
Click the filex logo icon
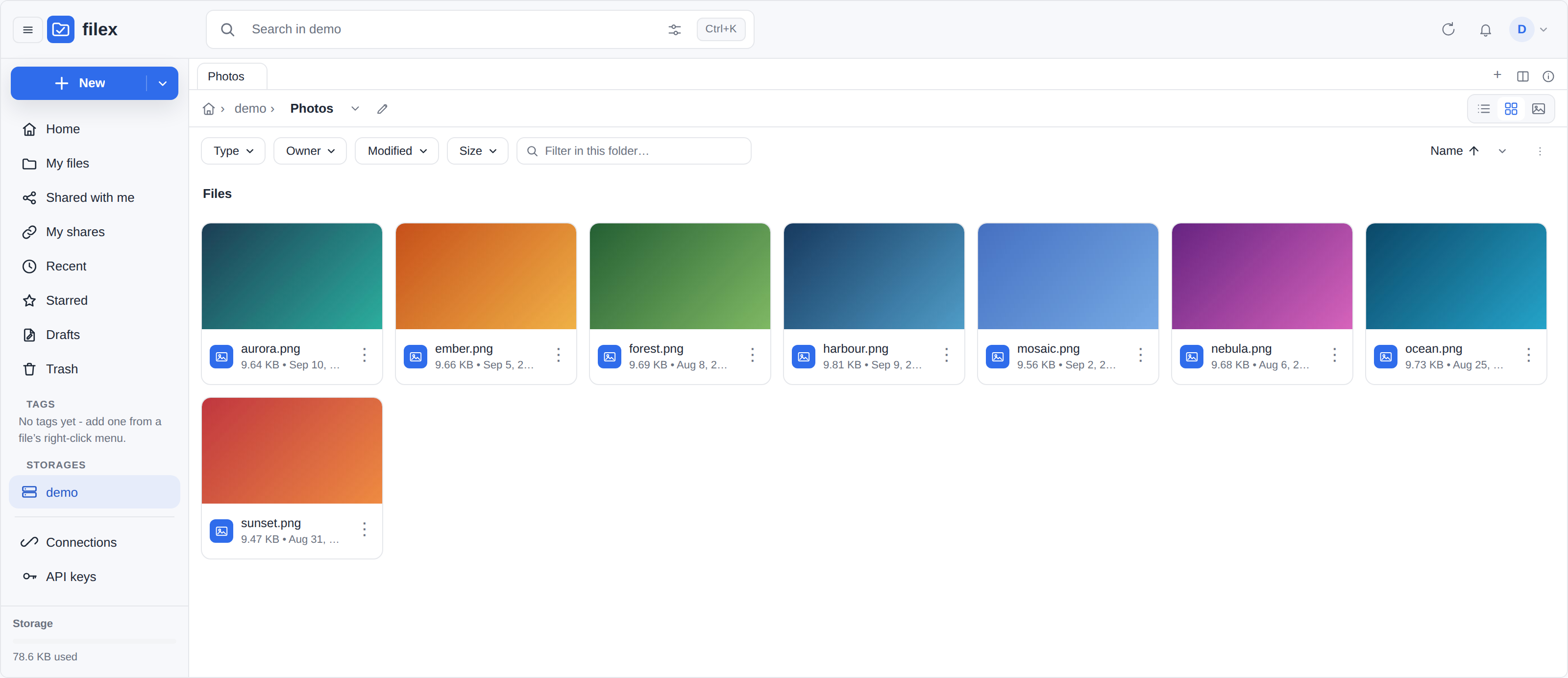61,29
